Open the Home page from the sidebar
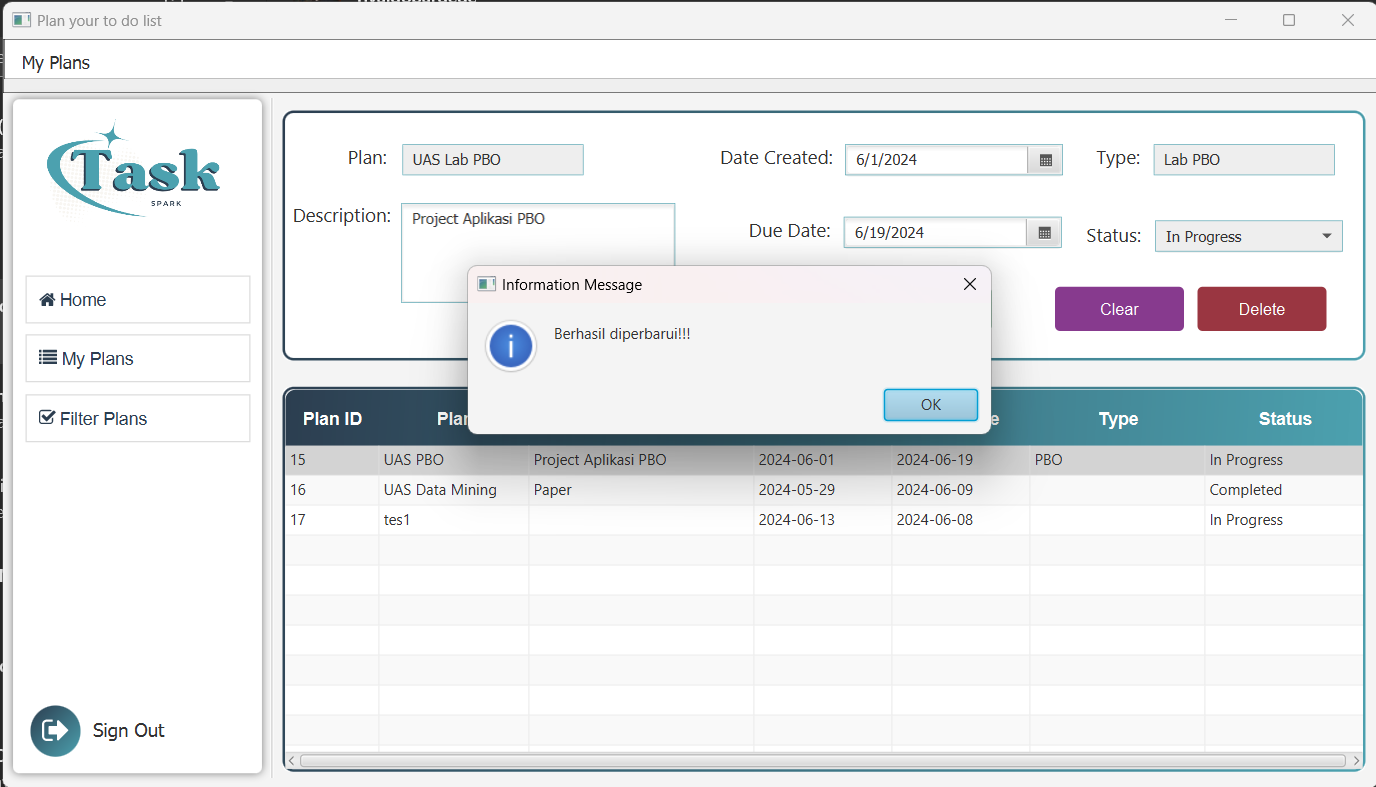Screen dimensions: 1376x787 point(138,300)
